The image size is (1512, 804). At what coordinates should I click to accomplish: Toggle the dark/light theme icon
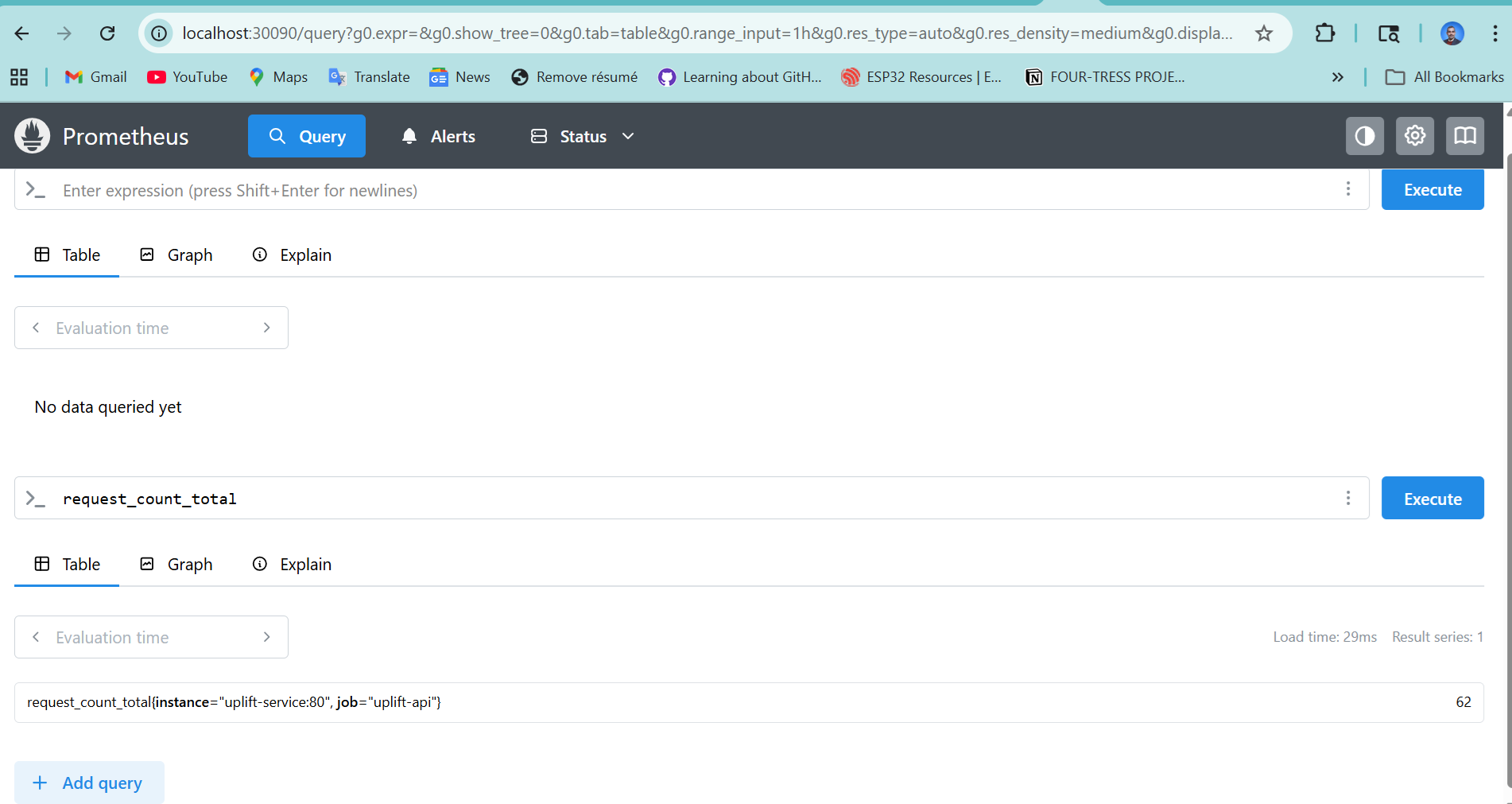pyautogui.click(x=1364, y=136)
